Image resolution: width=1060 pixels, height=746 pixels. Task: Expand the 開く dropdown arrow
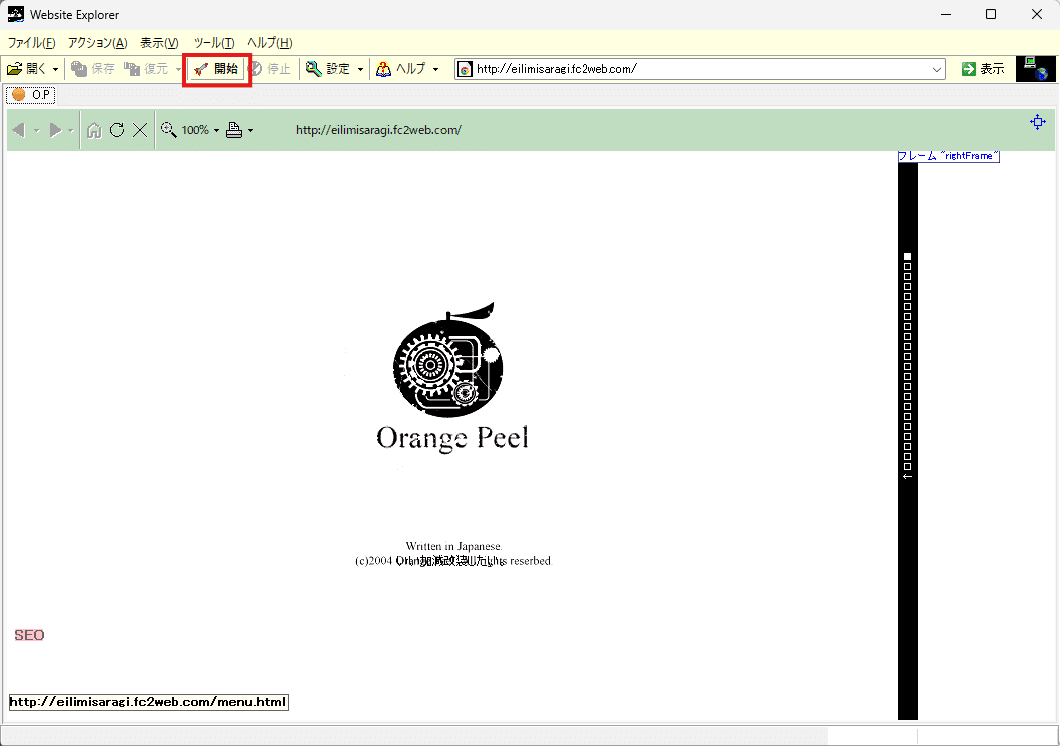[x=55, y=69]
